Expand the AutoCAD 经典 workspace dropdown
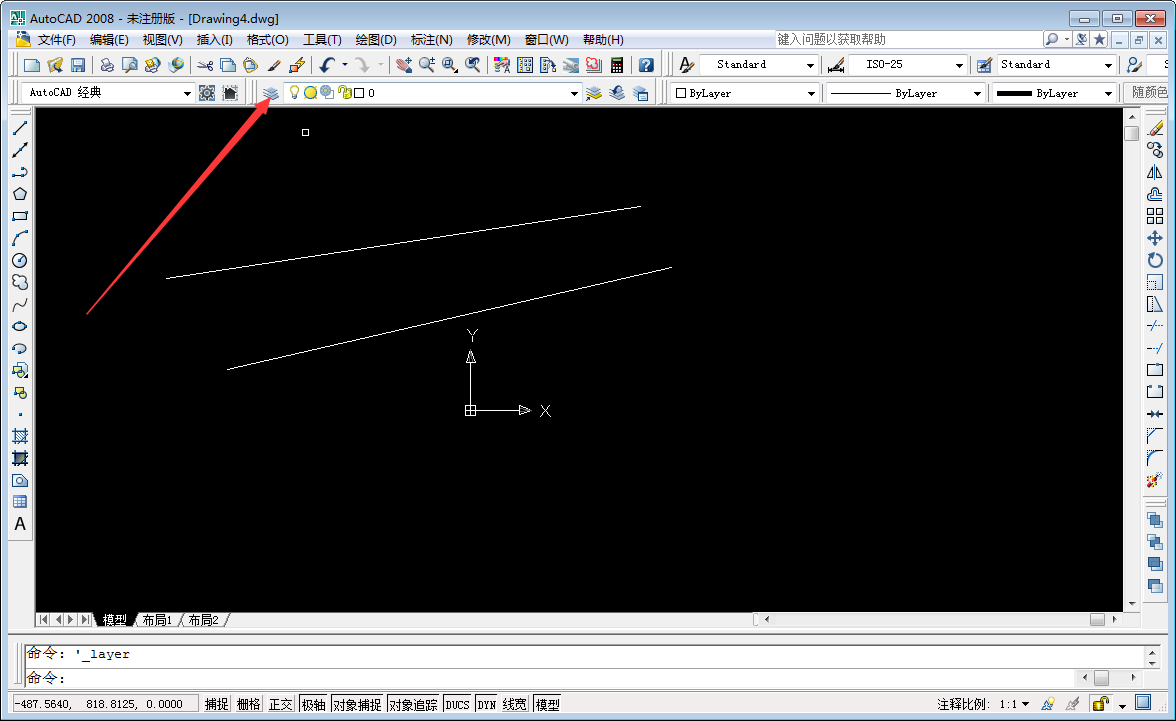This screenshot has height=721, width=1176. (188, 92)
